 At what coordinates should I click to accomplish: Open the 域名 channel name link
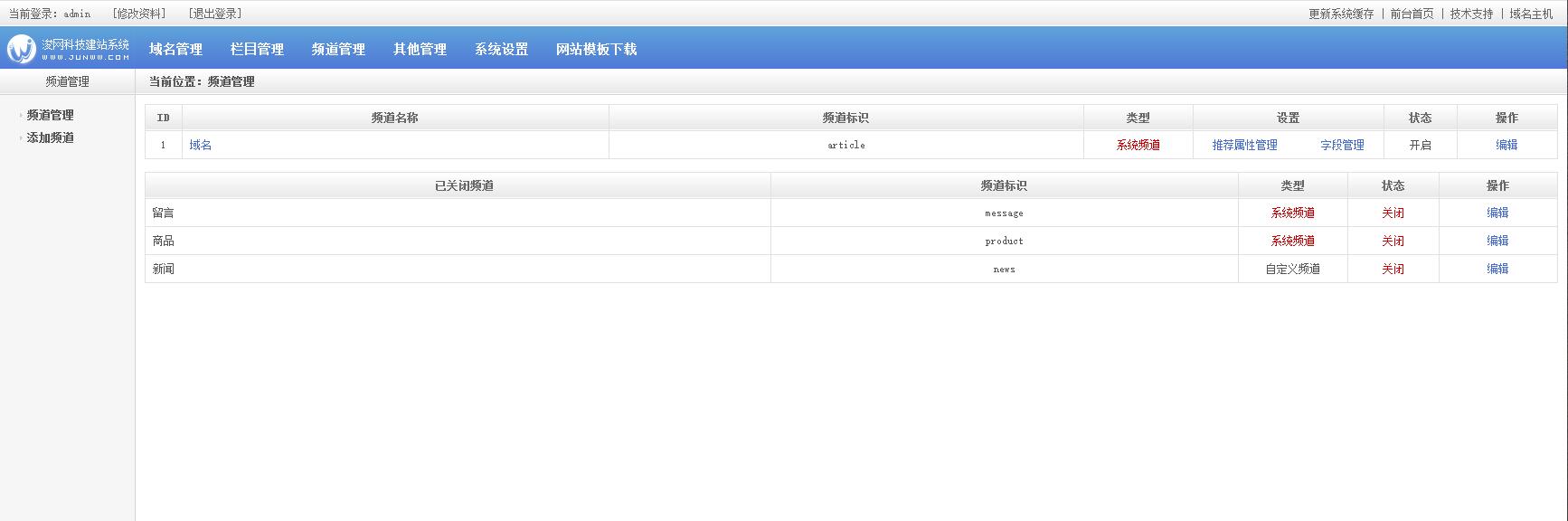click(x=200, y=145)
